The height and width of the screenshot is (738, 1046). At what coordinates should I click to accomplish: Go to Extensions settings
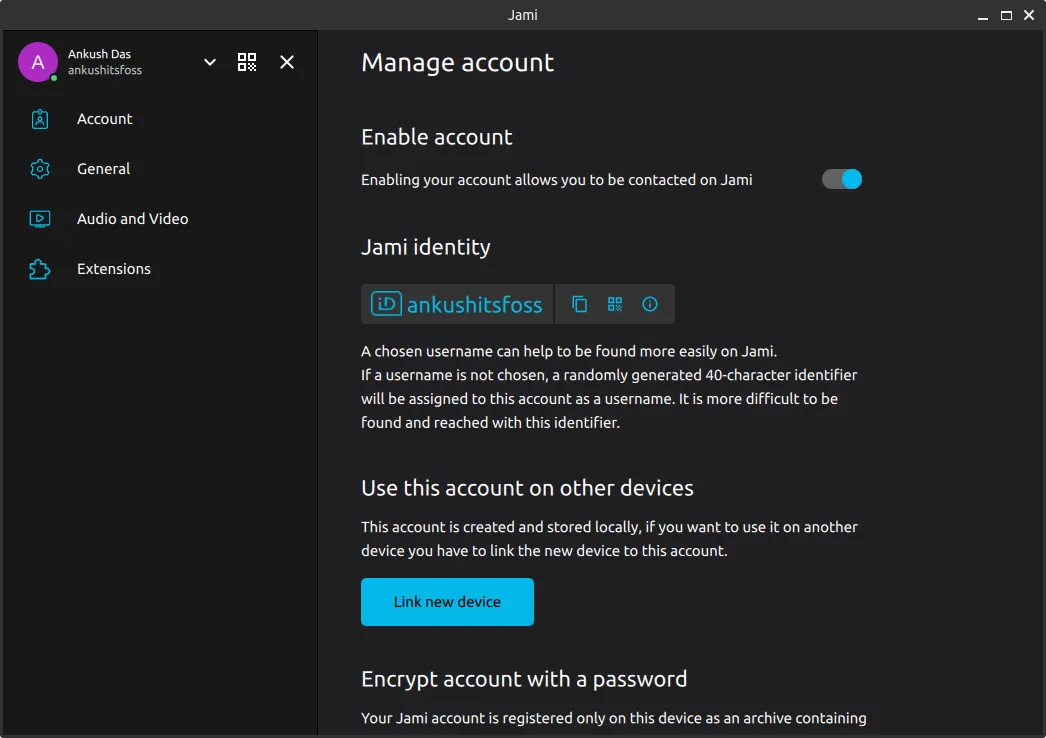pyautogui.click(x=114, y=269)
